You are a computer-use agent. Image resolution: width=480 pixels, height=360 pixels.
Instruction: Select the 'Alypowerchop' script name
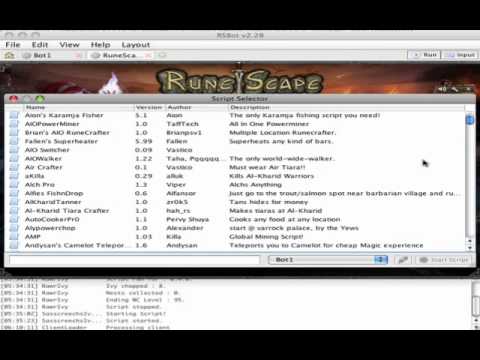click(x=50, y=228)
